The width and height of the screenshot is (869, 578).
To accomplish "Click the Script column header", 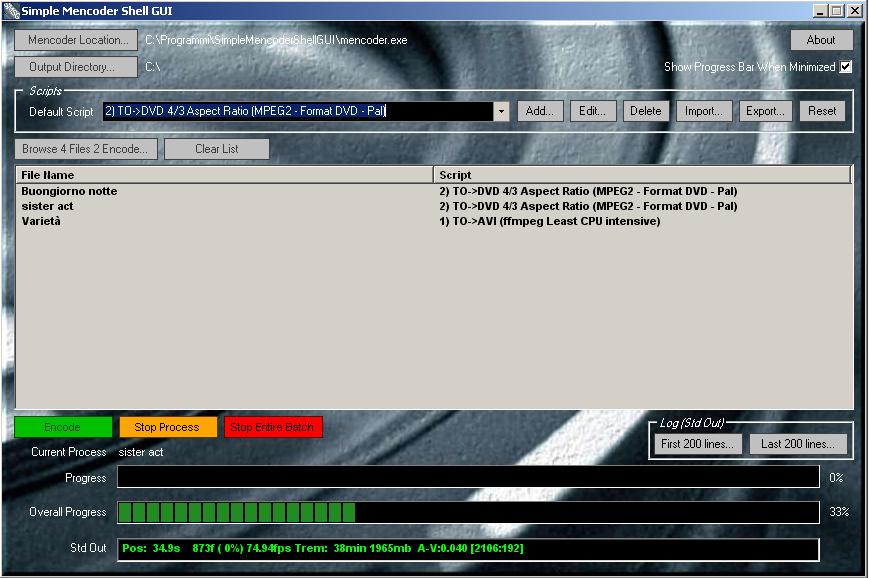I will tap(642, 175).
